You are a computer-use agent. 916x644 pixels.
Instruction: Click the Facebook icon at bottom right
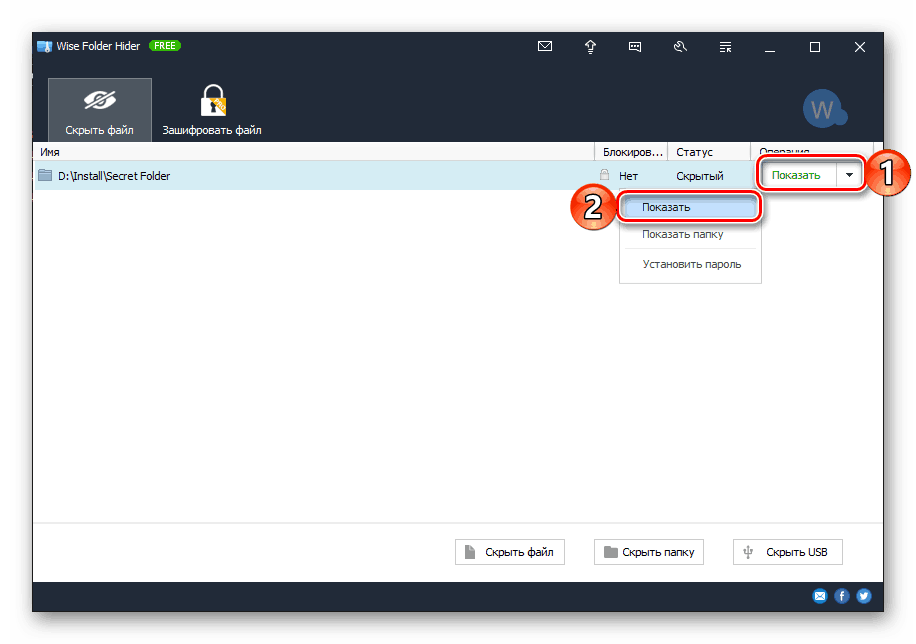842,595
